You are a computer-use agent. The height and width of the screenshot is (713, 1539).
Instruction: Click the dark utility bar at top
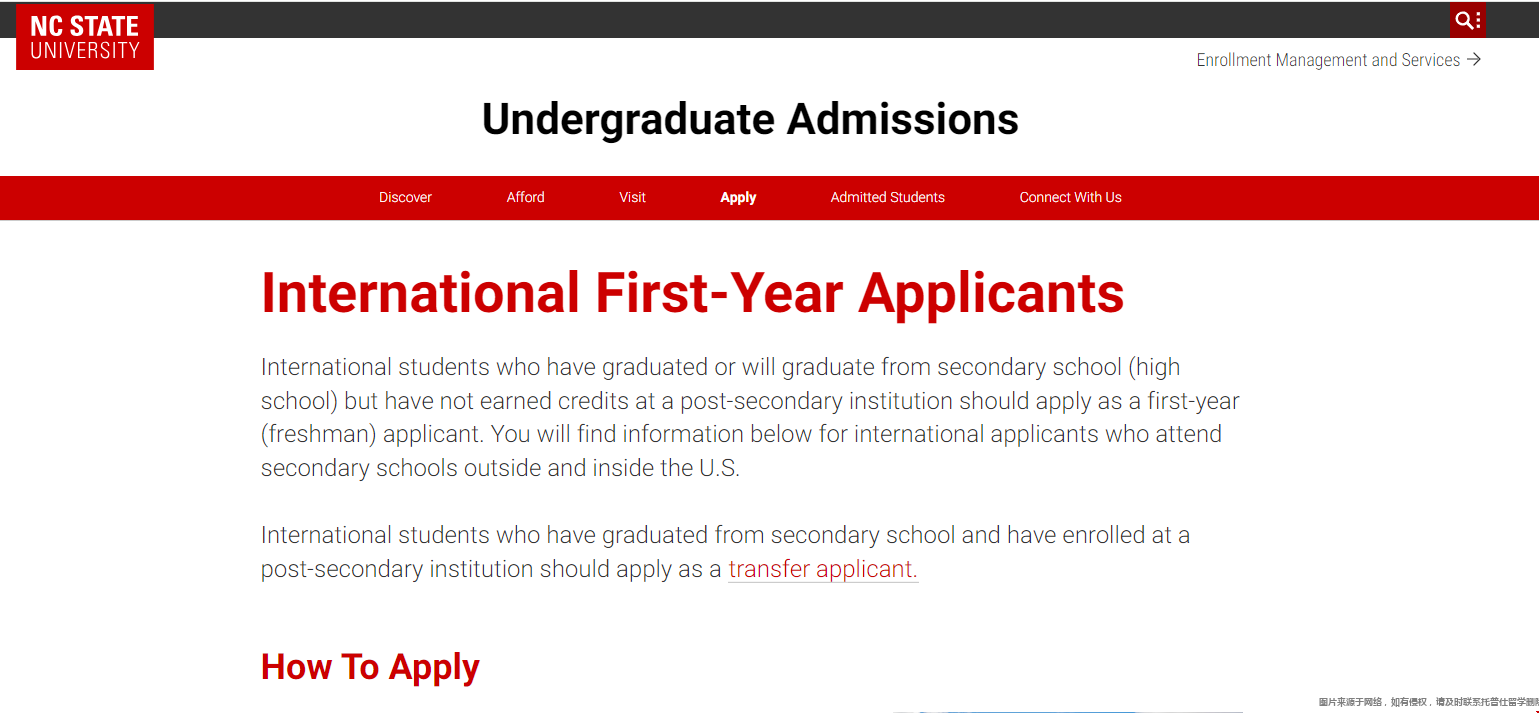[x=800, y=20]
